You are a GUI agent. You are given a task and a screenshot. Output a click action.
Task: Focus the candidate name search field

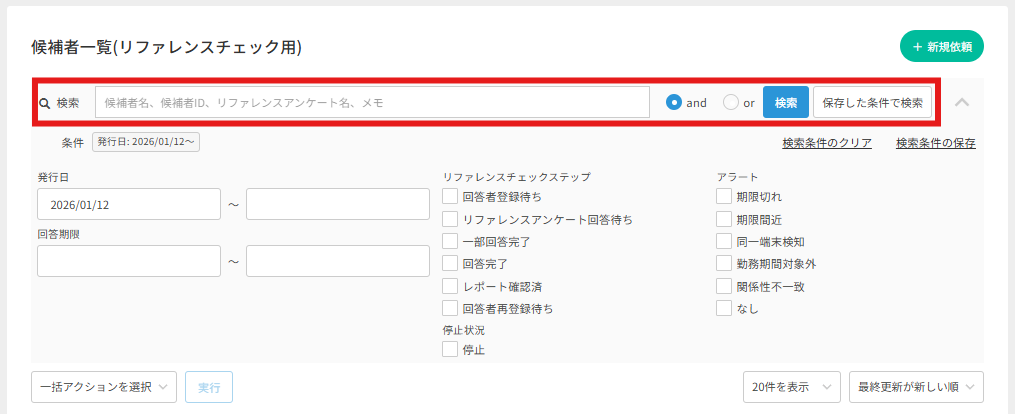coord(372,102)
